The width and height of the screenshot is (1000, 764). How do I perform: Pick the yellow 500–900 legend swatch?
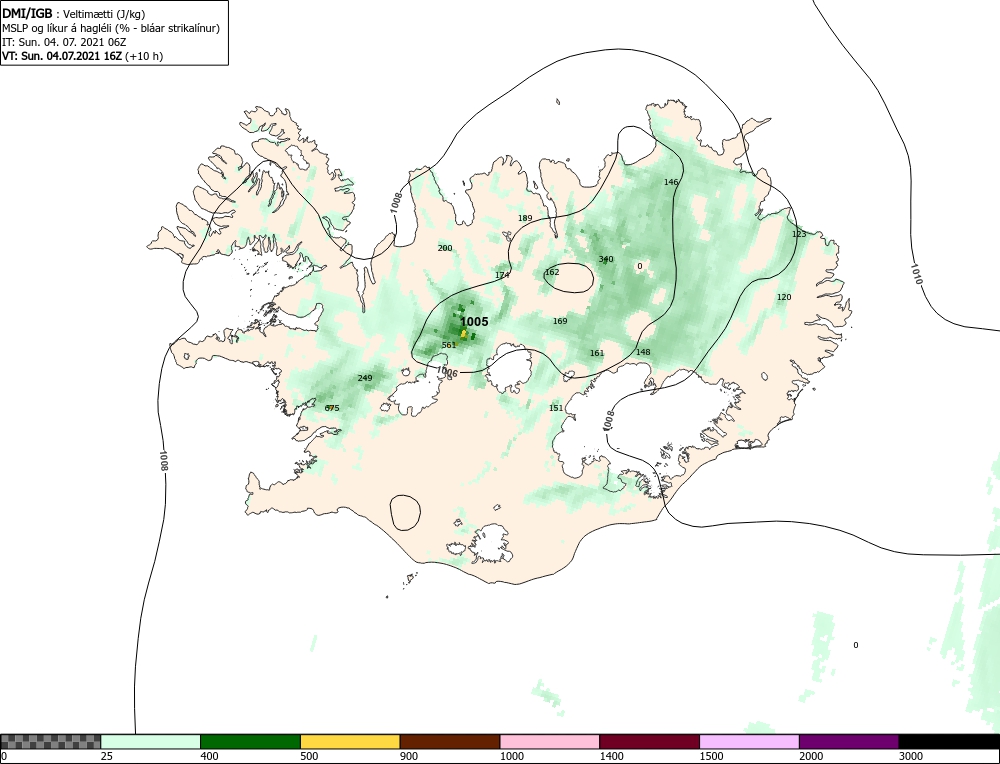click(x=350, y=742)
